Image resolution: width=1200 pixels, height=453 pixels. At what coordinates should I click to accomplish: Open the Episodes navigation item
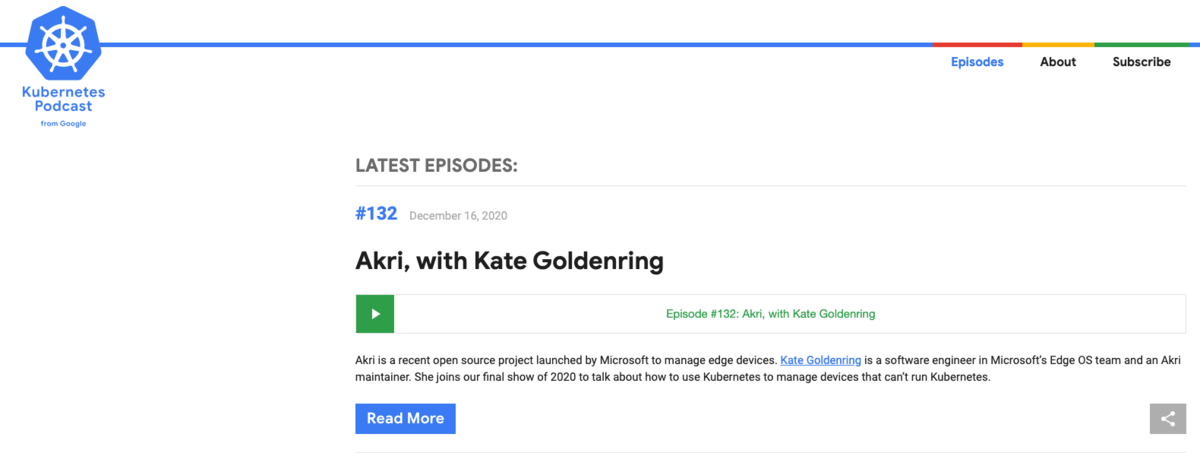tap(977, 62)
